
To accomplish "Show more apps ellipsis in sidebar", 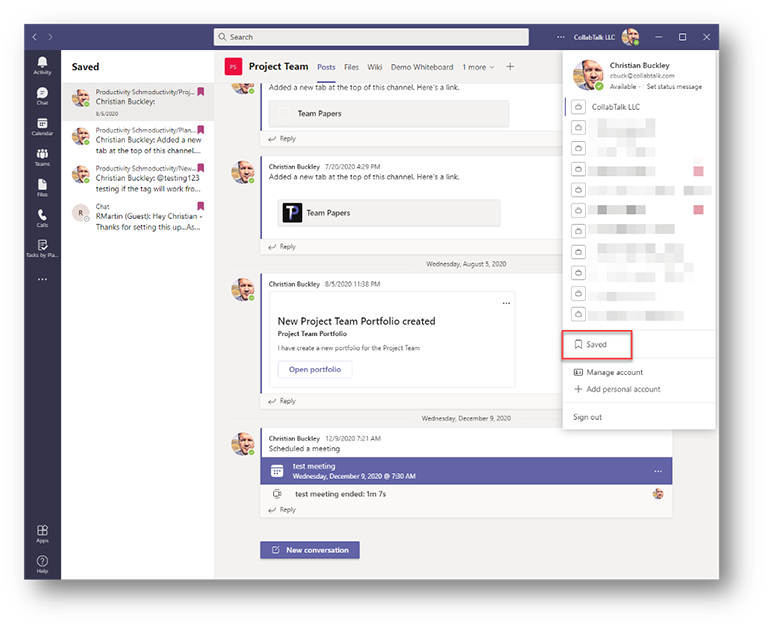I will click(x=42, y=279).
